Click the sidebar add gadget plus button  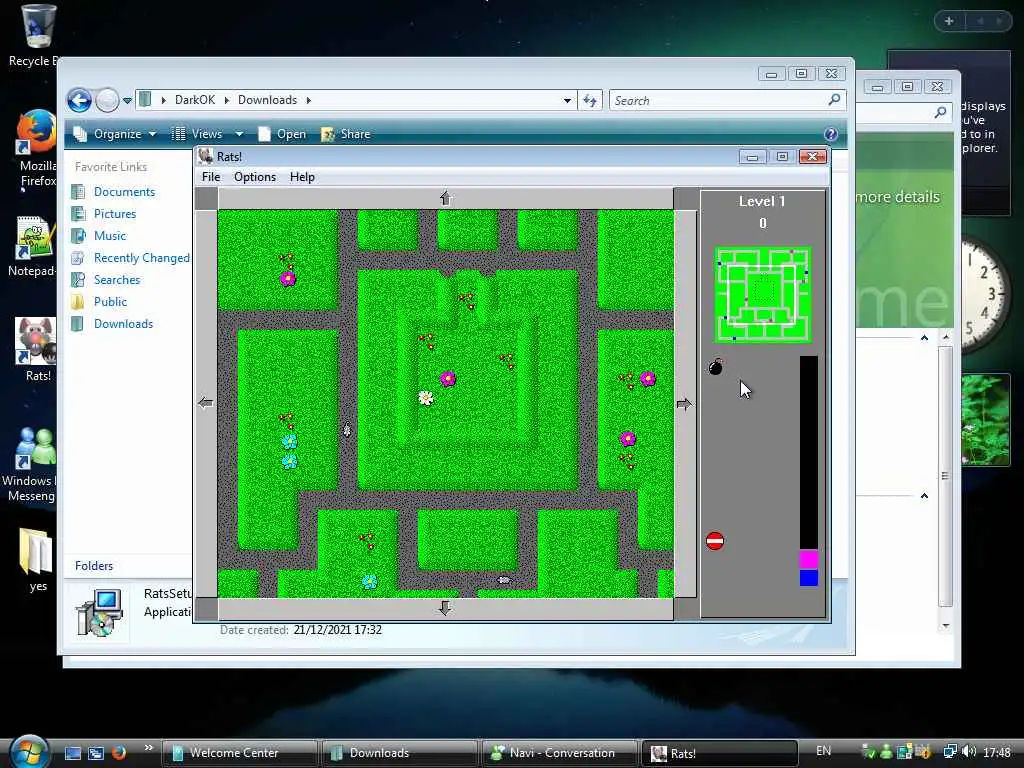point(950,21)
